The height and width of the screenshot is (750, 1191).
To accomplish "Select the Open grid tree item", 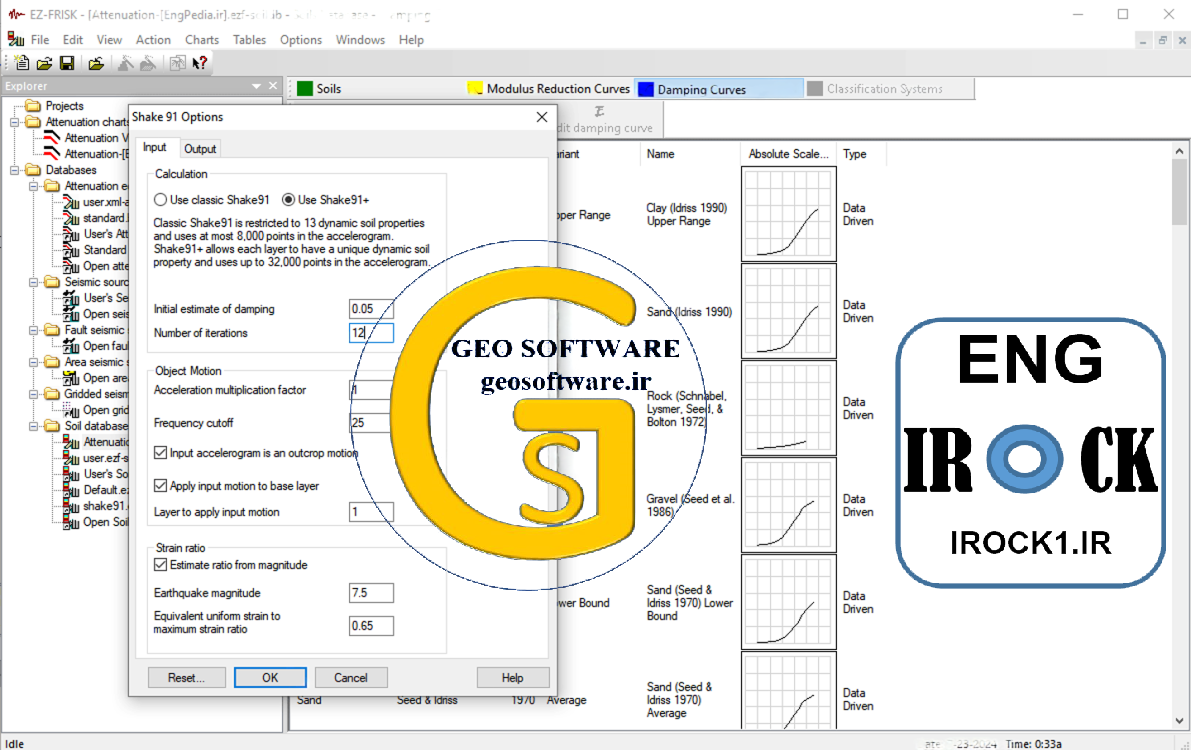I will [x=96, y=410].
